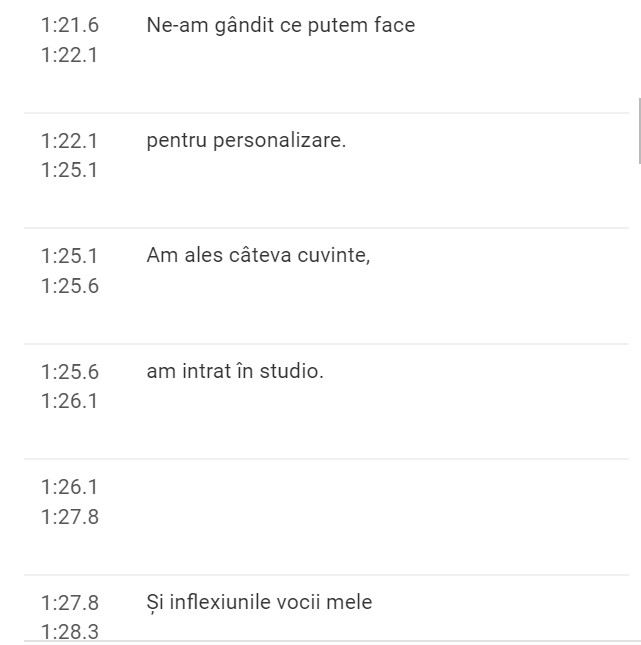641x645 pixels.
Task: Edit end time of "Am ales câteva cuvinte"
Action: point(70,286)
